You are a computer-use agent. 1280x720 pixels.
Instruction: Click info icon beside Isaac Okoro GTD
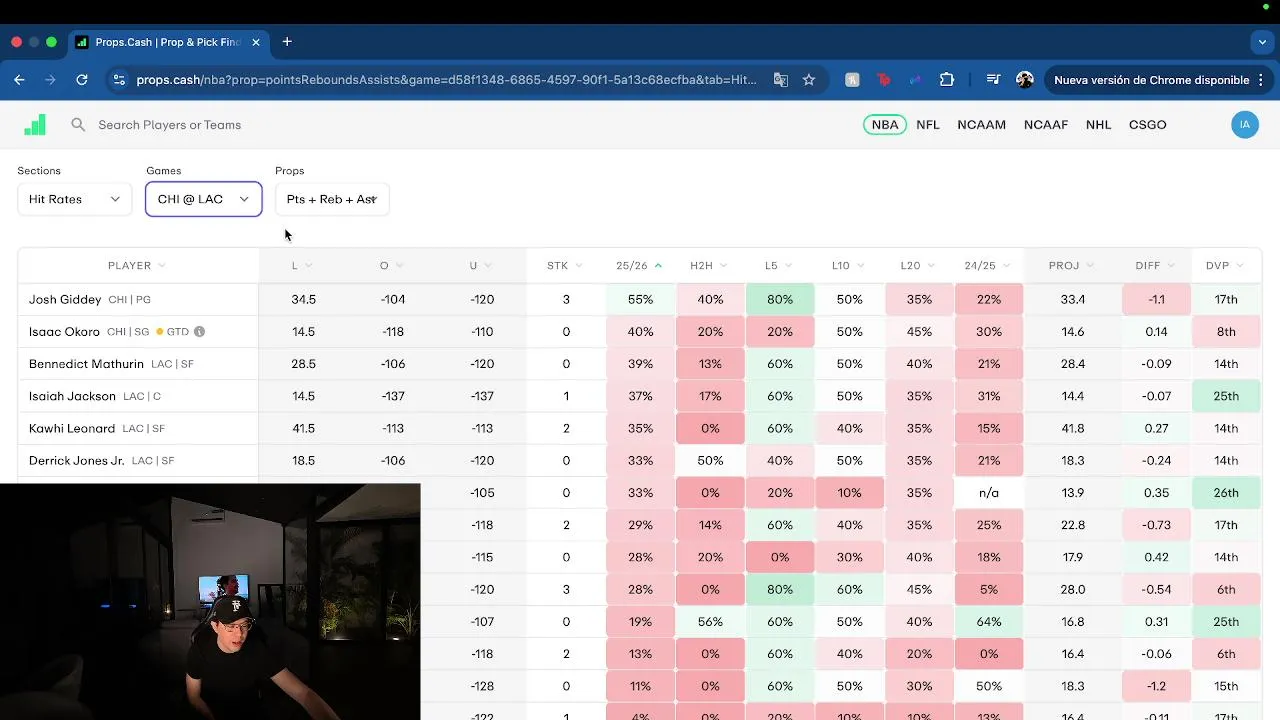point(199,332)
